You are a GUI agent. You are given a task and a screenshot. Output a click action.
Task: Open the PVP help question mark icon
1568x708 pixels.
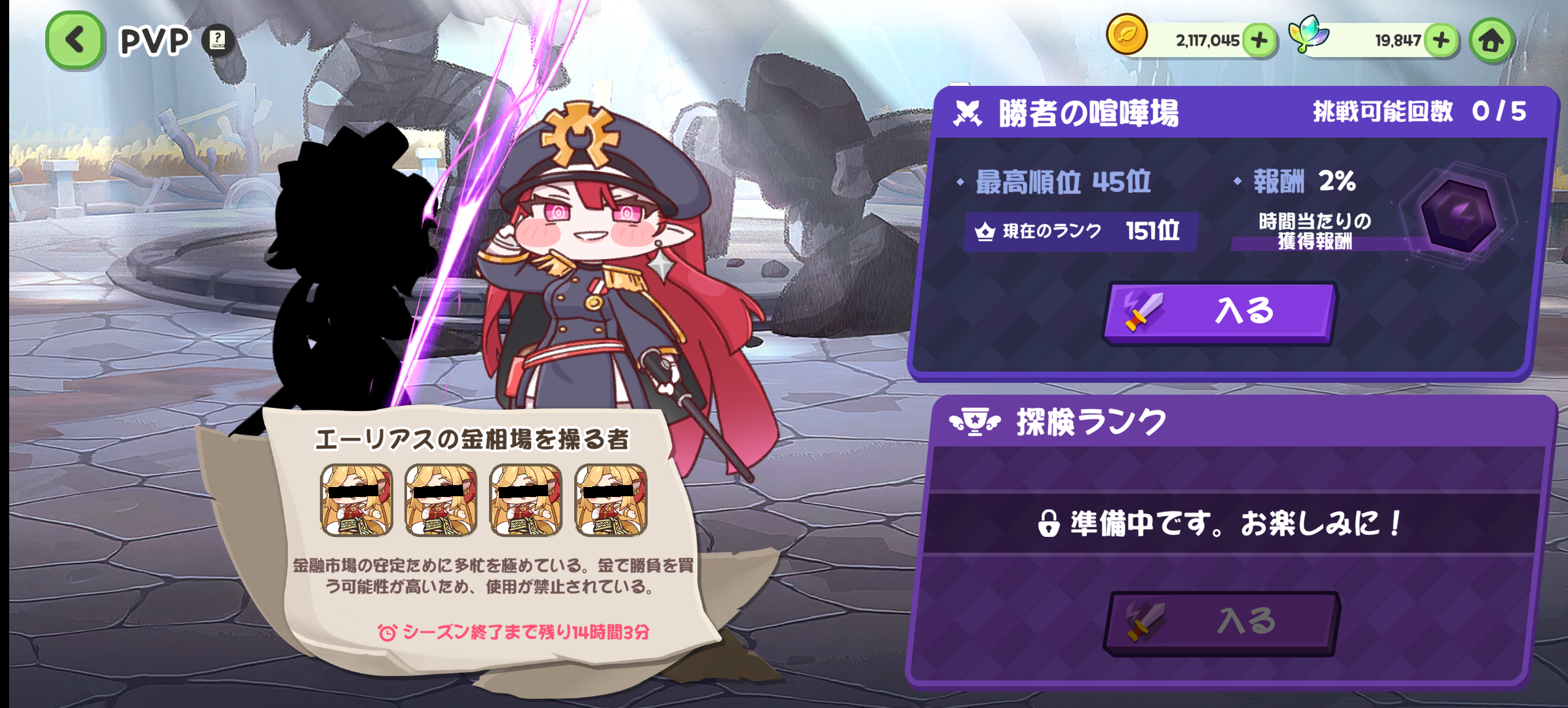point(218,41)
